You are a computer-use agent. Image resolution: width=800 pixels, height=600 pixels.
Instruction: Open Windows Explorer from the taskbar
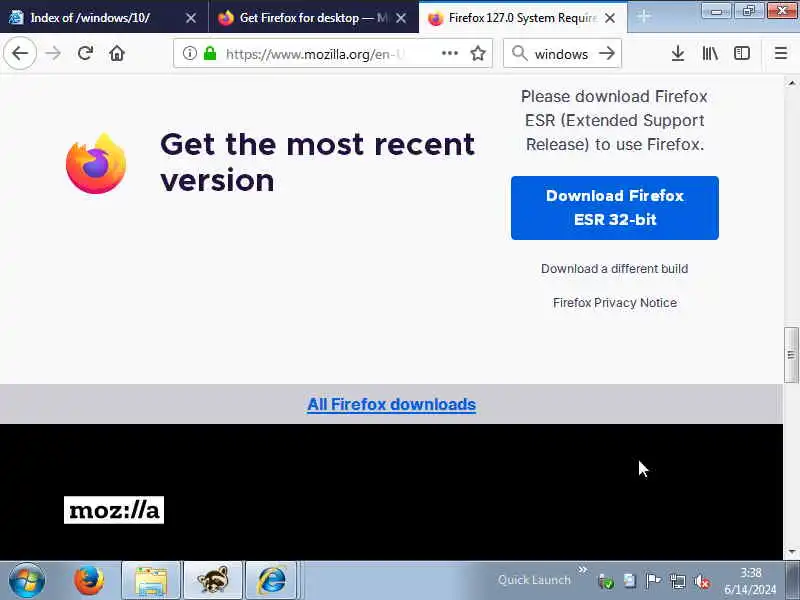coord(151,581)
